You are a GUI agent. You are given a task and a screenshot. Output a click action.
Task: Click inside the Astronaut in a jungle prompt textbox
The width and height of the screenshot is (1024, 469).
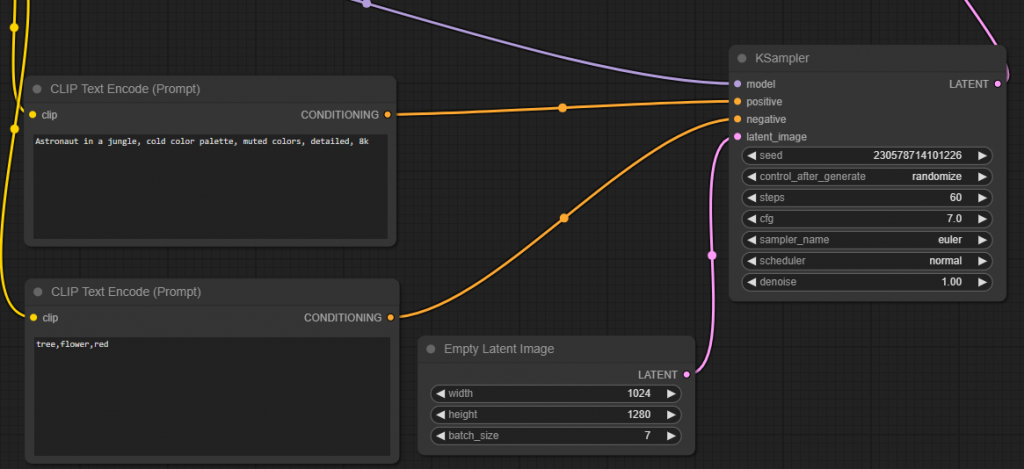click(210, 186)
